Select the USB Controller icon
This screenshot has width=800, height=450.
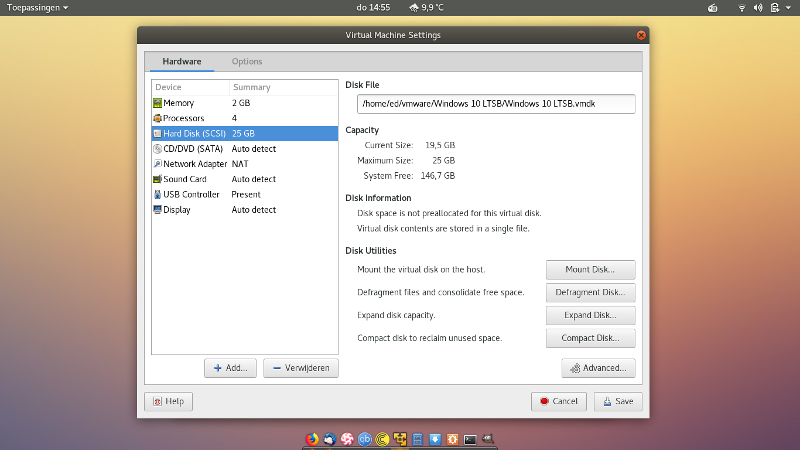coord(158,194)
